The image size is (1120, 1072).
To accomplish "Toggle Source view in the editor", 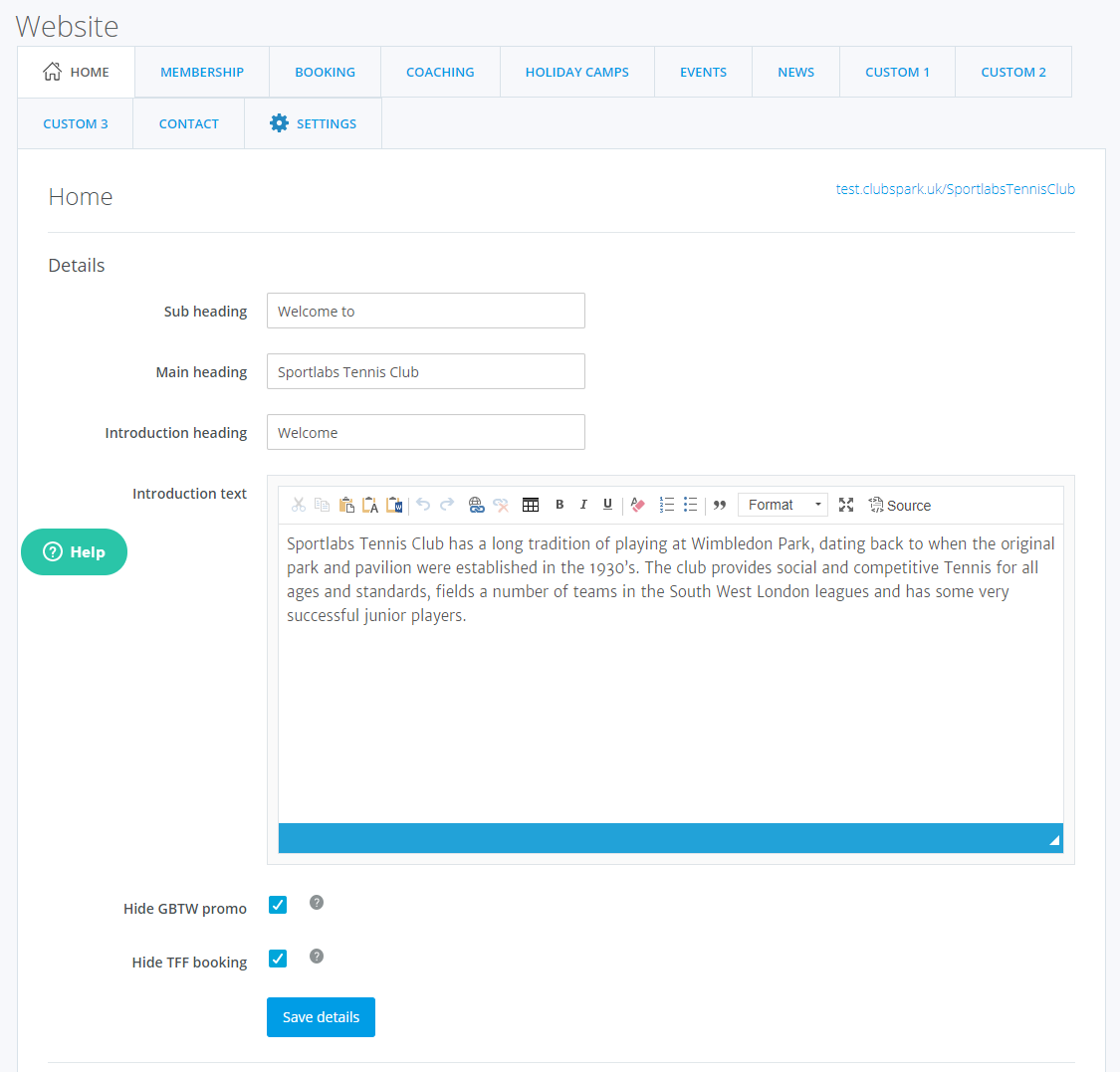I will 900,506.
